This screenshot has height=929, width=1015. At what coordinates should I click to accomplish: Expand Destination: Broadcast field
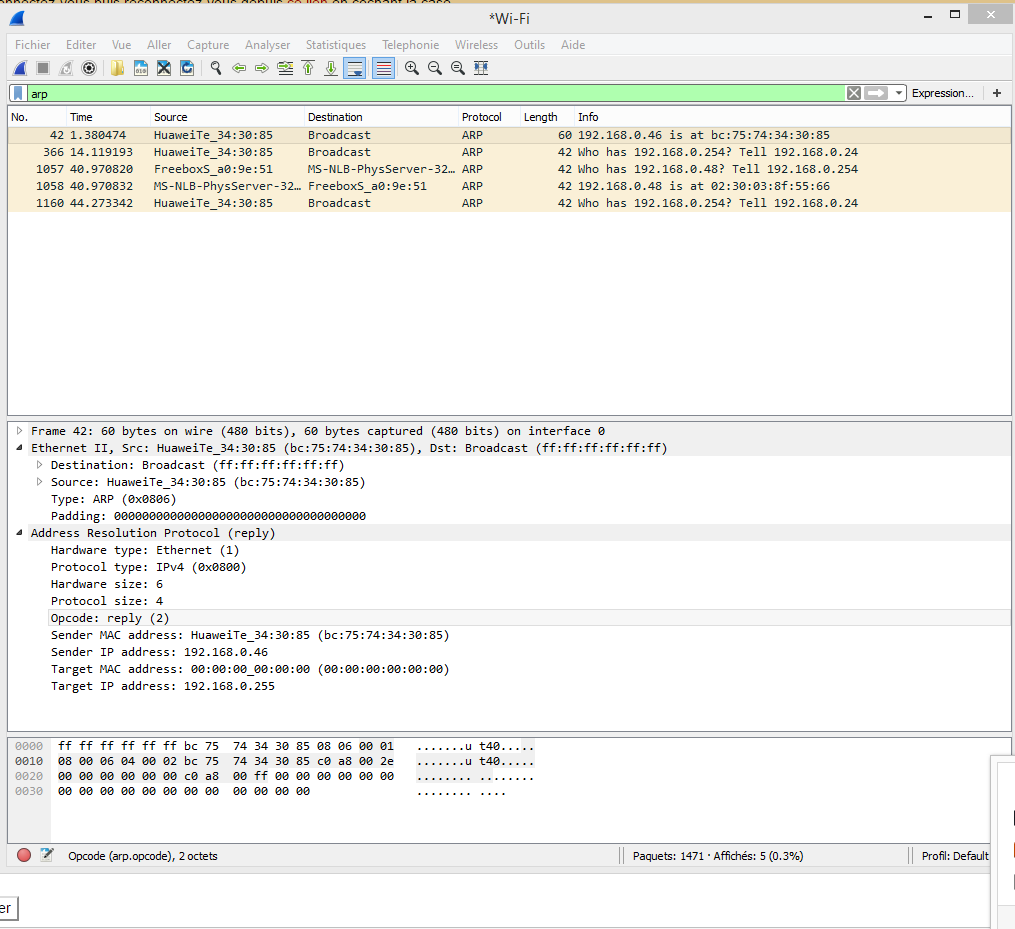[x=39, y=465]
